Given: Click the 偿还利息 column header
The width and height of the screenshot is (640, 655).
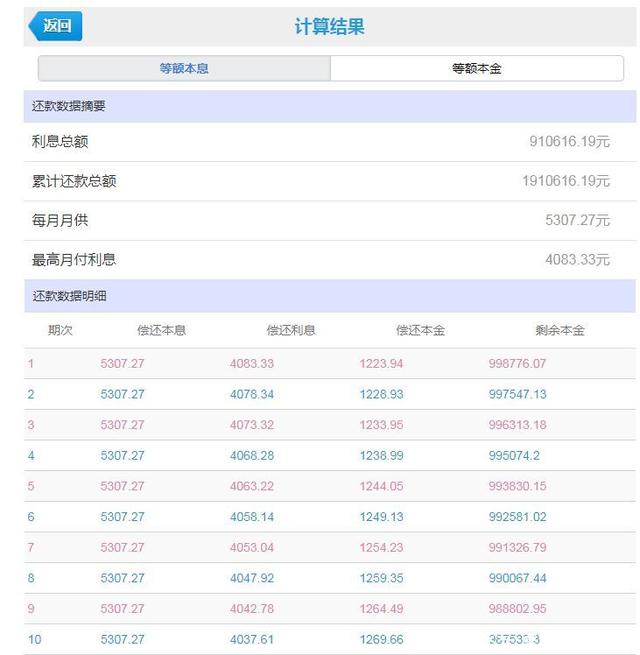Looking at the screenshot, I should pyautogui.click(x=291, y=330).
